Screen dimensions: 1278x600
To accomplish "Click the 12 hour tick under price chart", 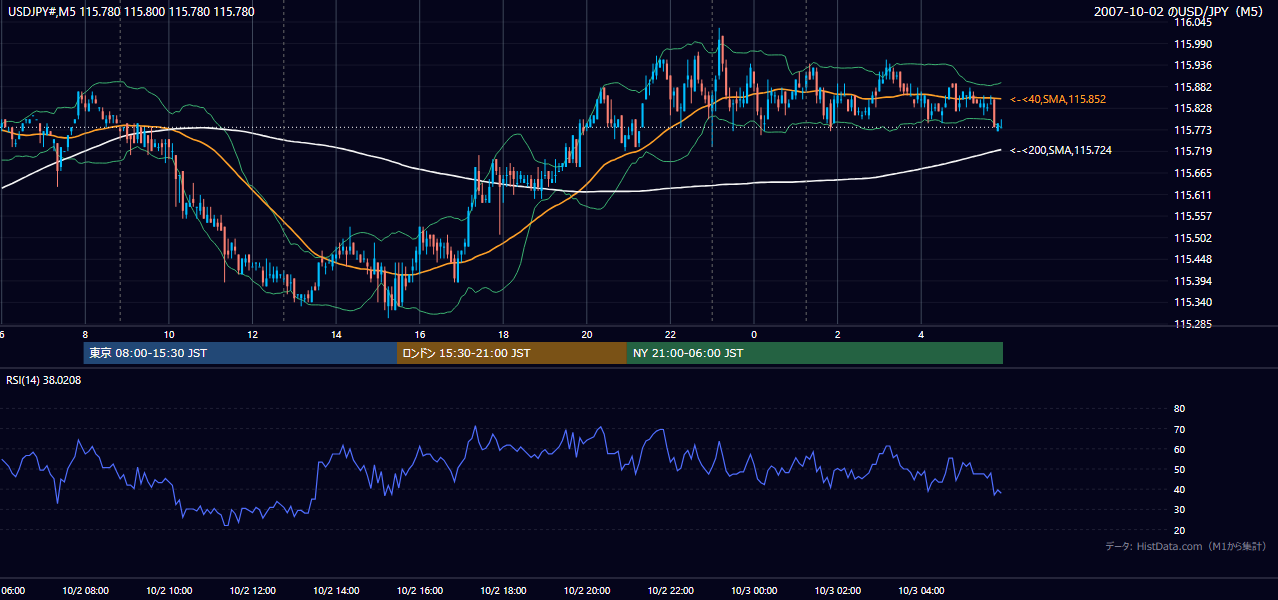I will click(253, 334).
